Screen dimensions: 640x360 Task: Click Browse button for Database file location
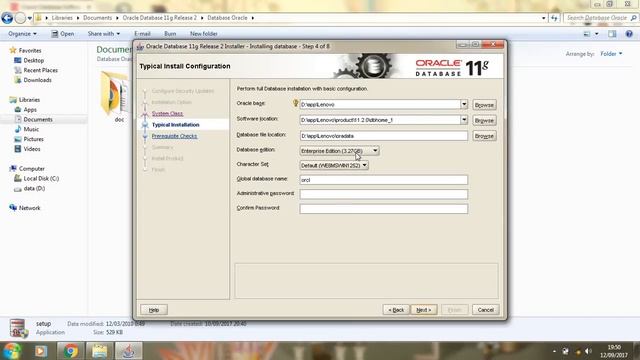pos(484,136)
